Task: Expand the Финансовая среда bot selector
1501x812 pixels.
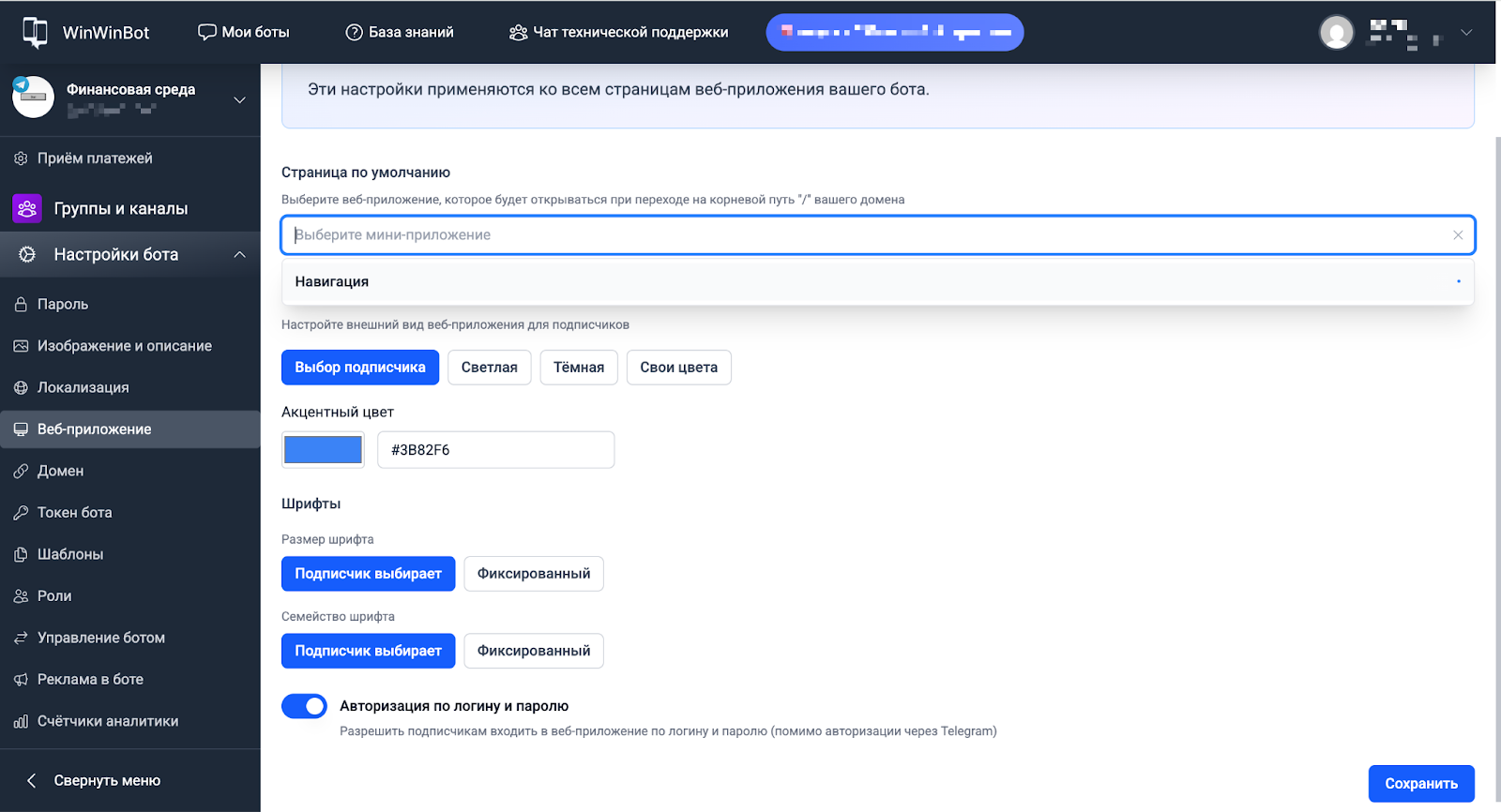Action: 239,99
